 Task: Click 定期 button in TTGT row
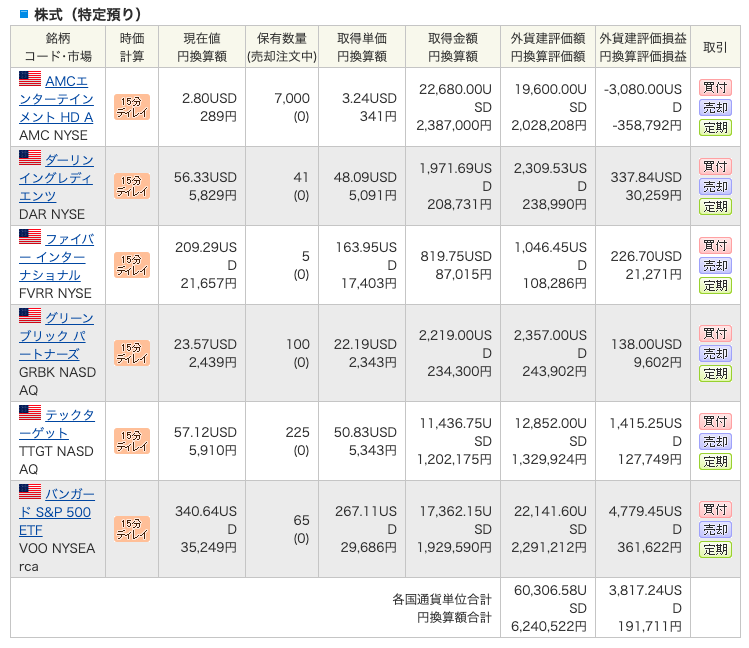715,462
